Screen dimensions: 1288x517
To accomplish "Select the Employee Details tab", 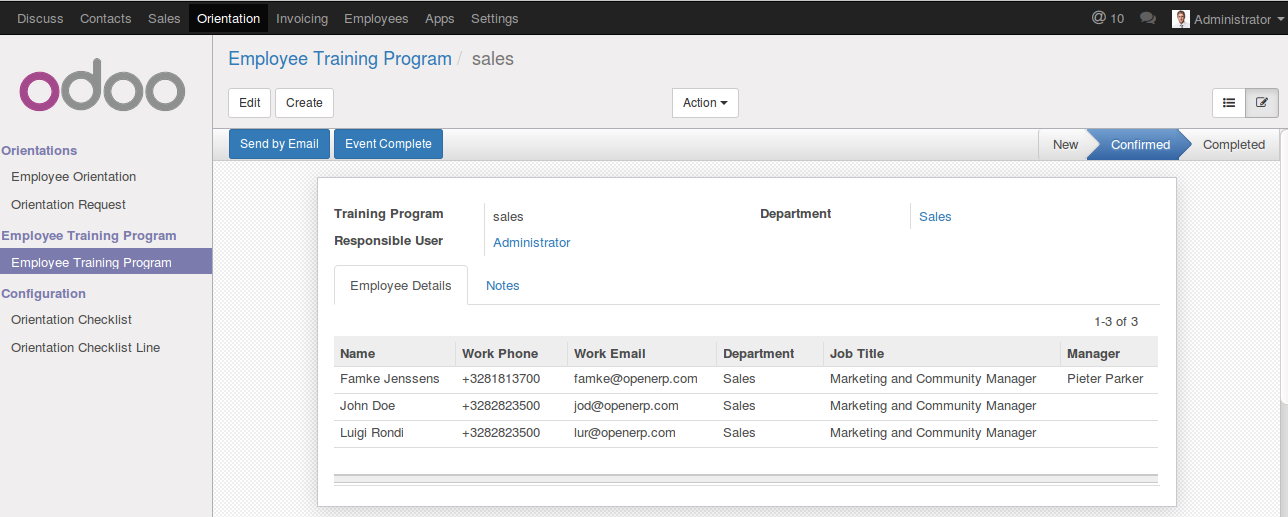I will click(x=400, y=286).
